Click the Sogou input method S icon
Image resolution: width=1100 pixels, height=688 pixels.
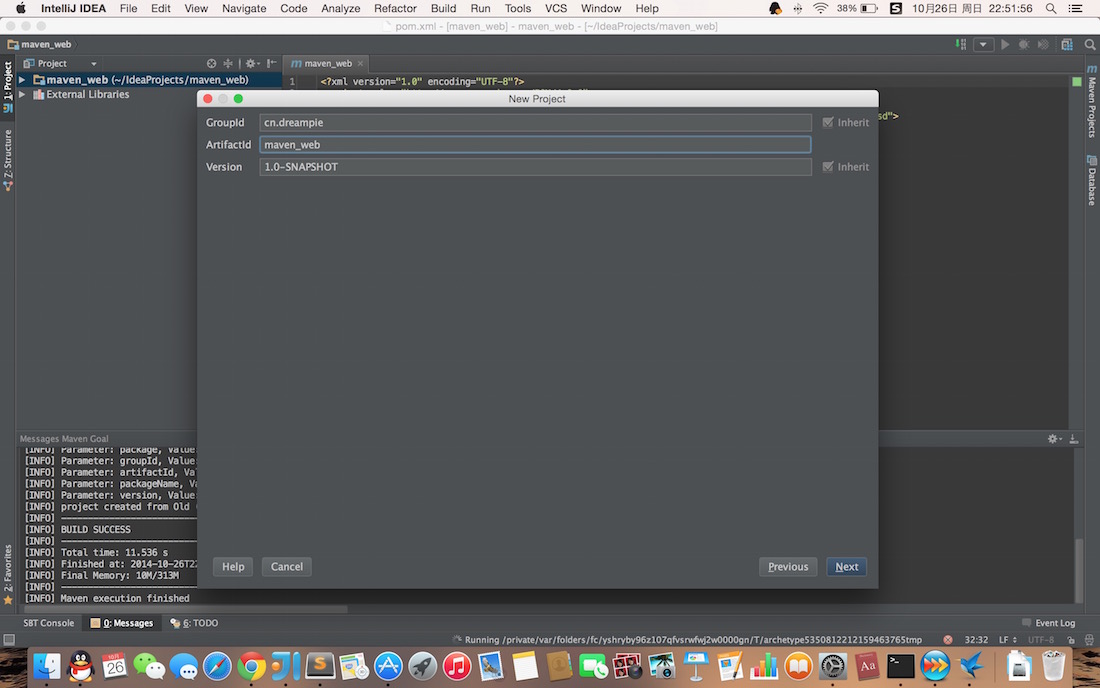coord(896,8)
